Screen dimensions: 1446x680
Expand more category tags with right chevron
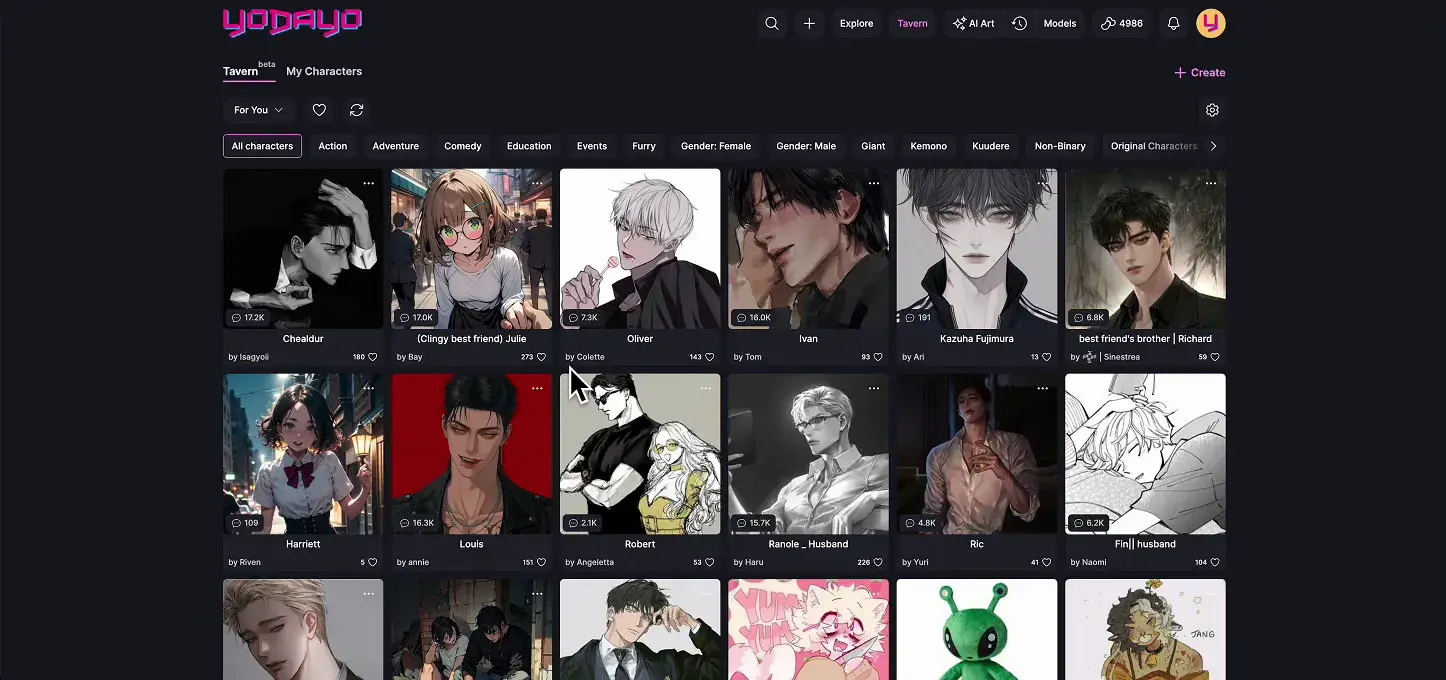pyautogui.click(x=1213, y=146)
